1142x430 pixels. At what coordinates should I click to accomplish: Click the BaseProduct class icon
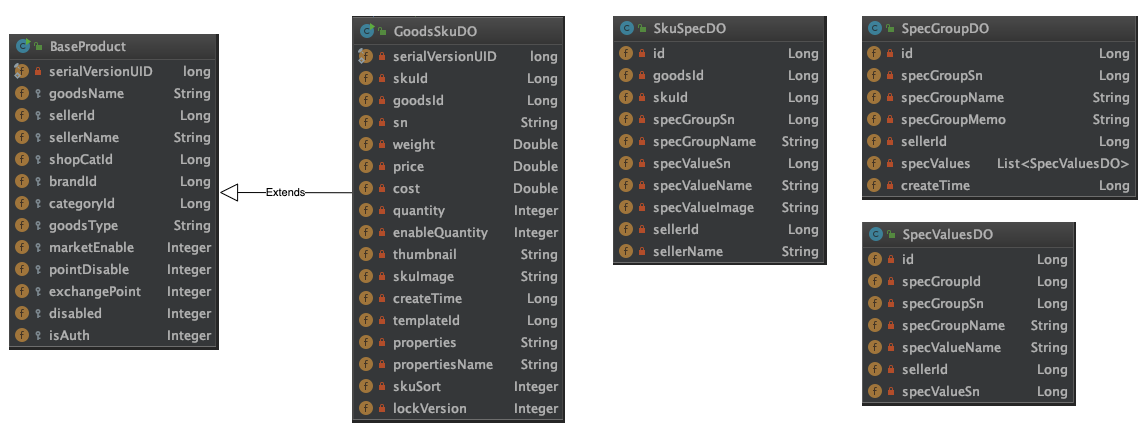(22, 46)
